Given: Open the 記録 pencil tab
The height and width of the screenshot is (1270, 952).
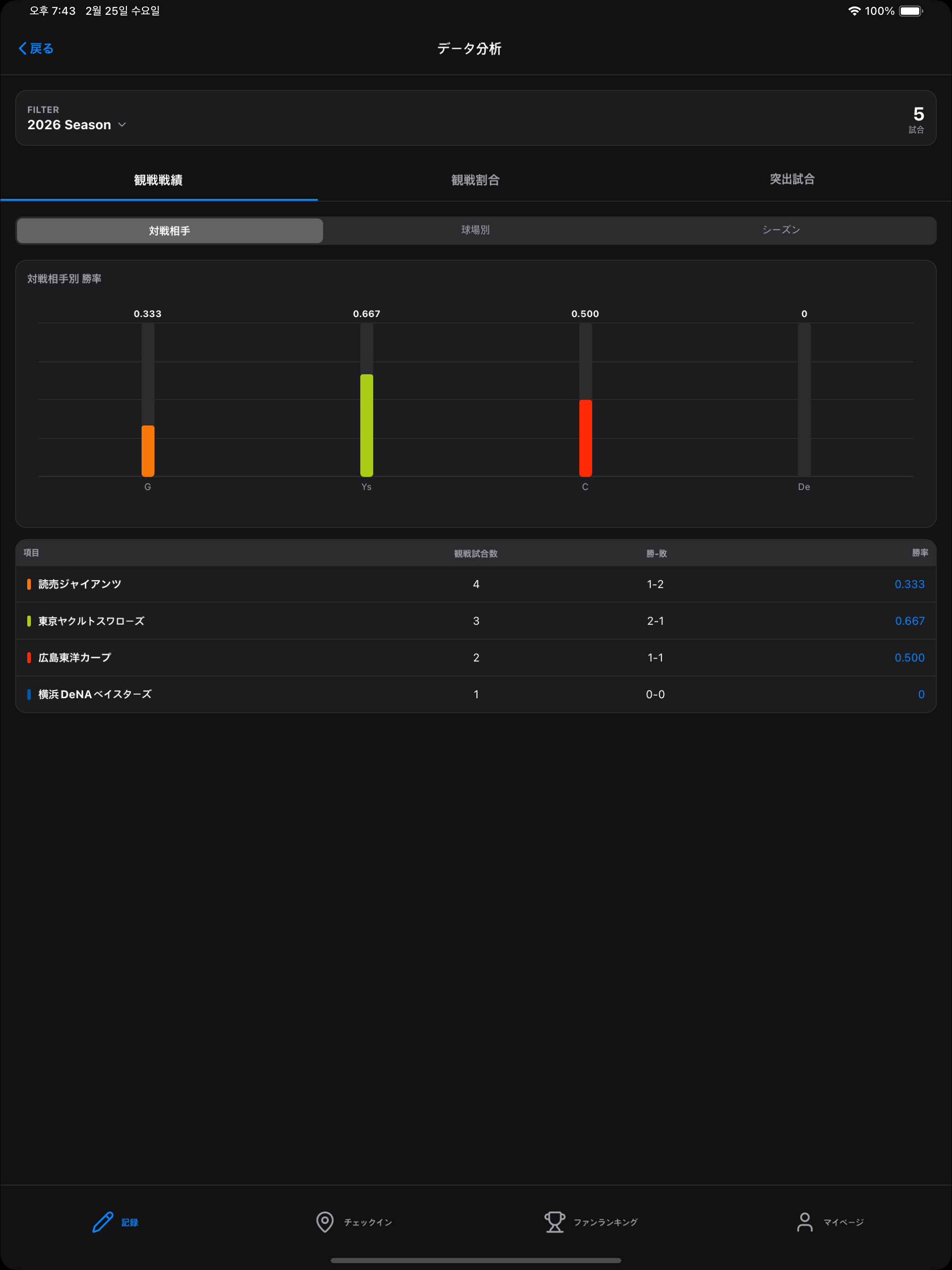Looking at the screenshot, I should [115, 1222].
